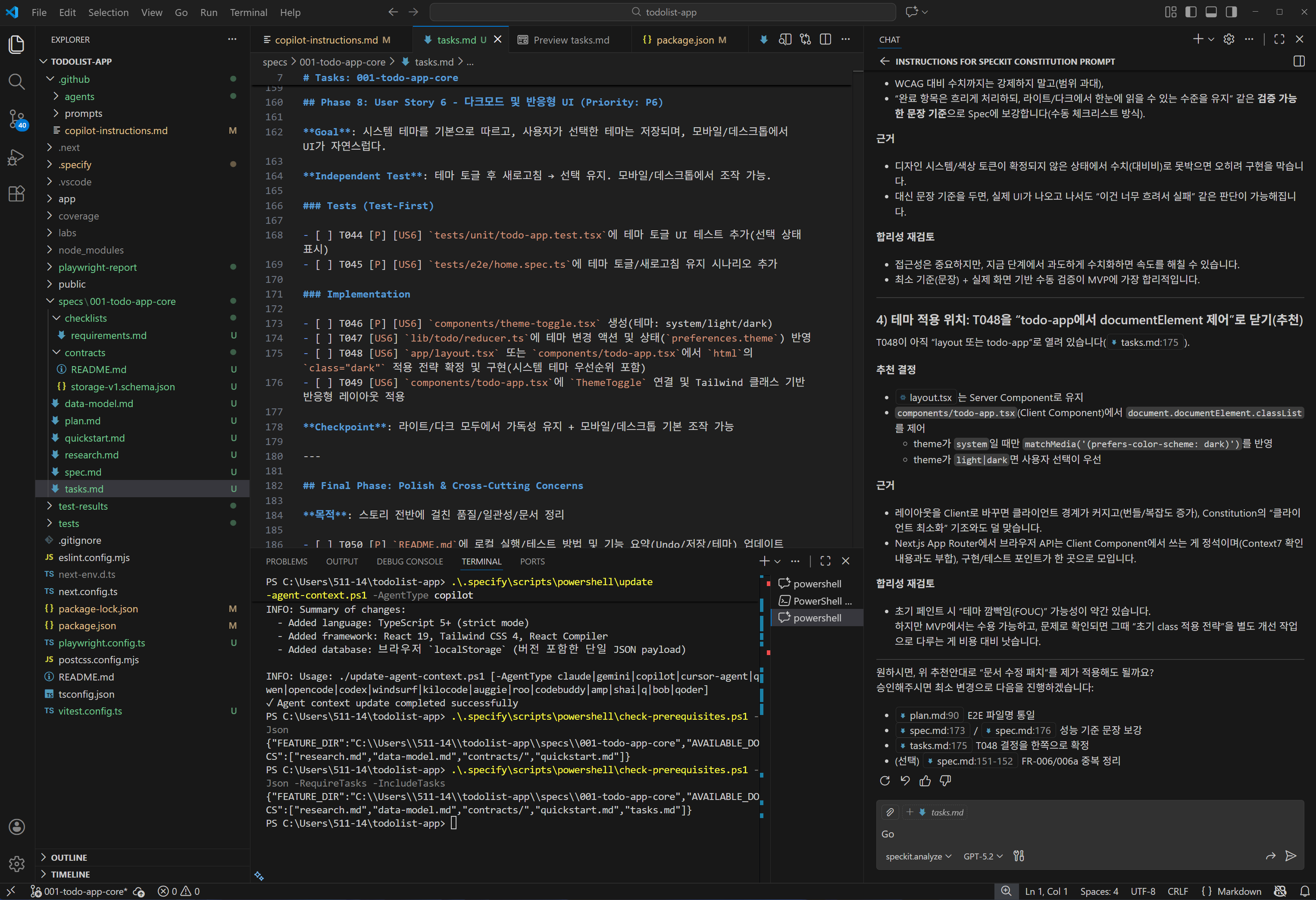Open the Run and Debug view
Viewport: 1316px width, 900px height.
[x=16, y=157]
